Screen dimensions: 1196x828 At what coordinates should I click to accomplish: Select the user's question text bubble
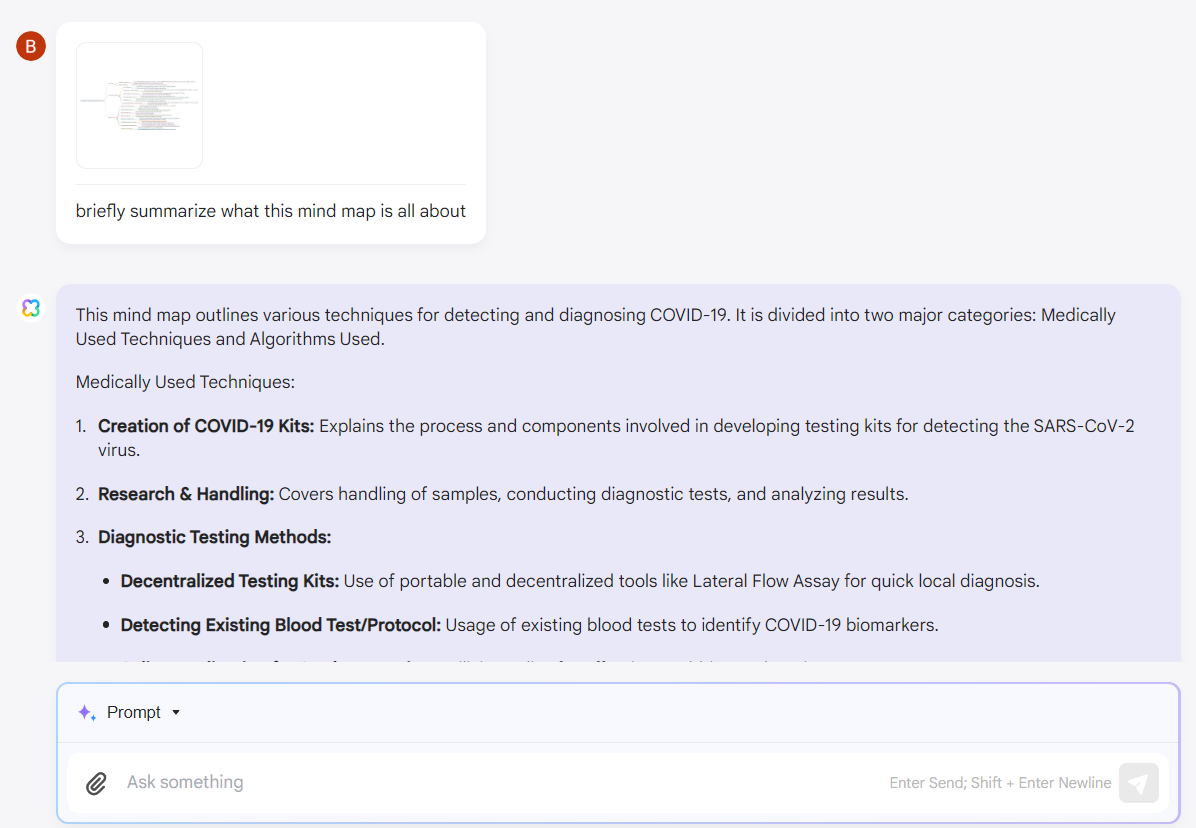tap(270, 211)
